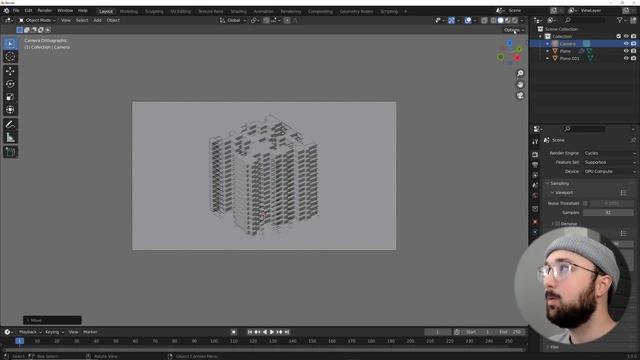
Task: Click the Blender logo menu icon
Action: point(6,11)
